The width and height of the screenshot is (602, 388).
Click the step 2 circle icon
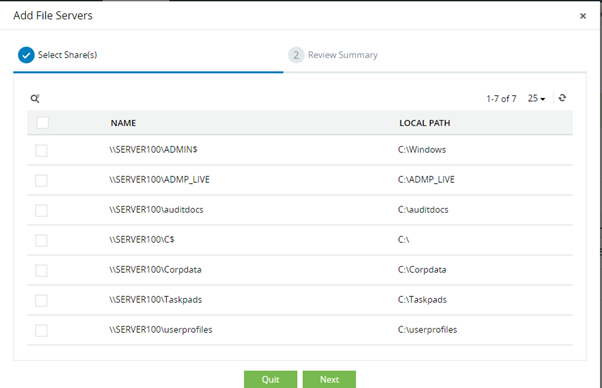(296, 55)
